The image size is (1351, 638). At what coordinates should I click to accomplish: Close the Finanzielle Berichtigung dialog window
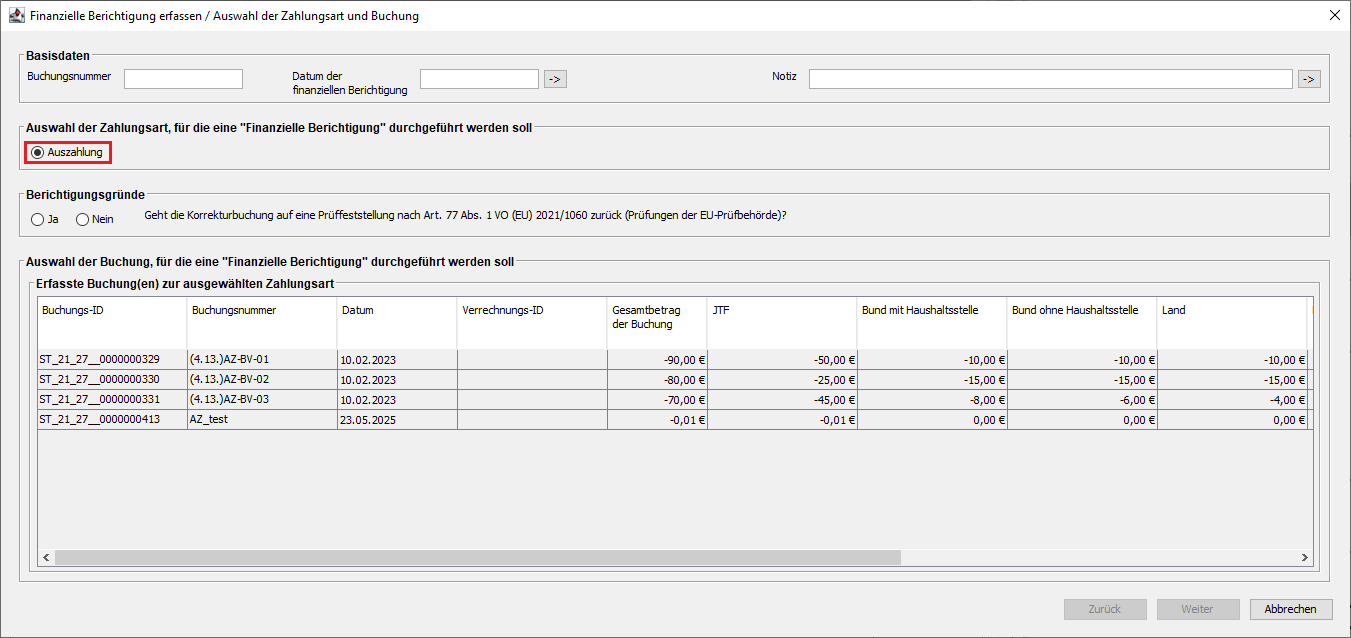pos(1334,16)
